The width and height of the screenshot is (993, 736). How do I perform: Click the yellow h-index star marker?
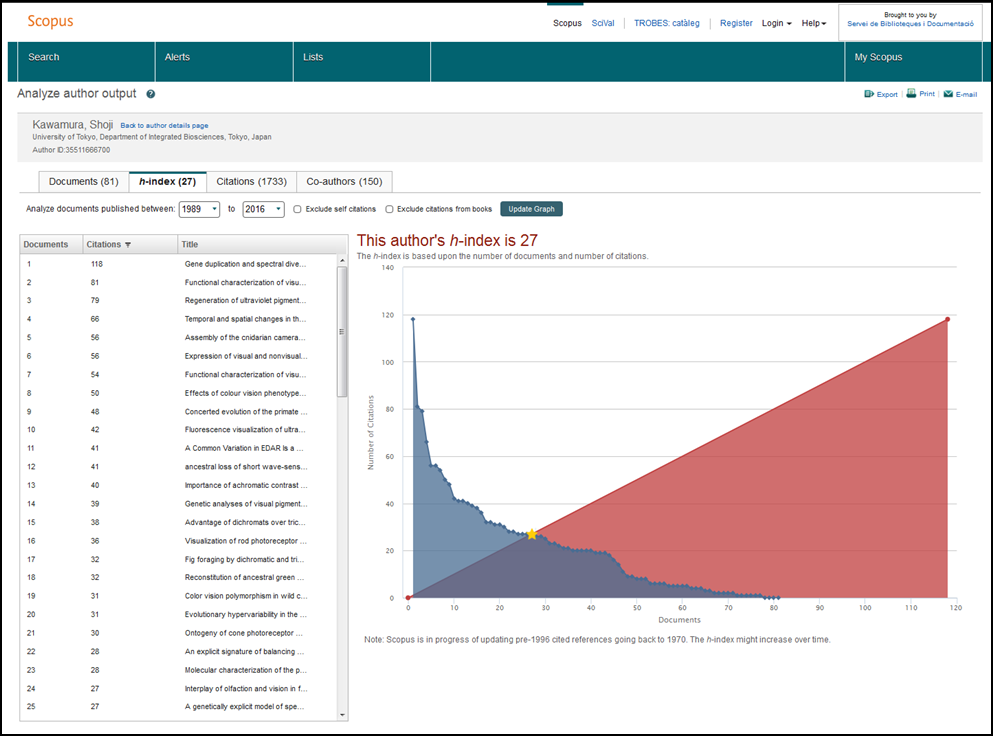pos(532,534)
